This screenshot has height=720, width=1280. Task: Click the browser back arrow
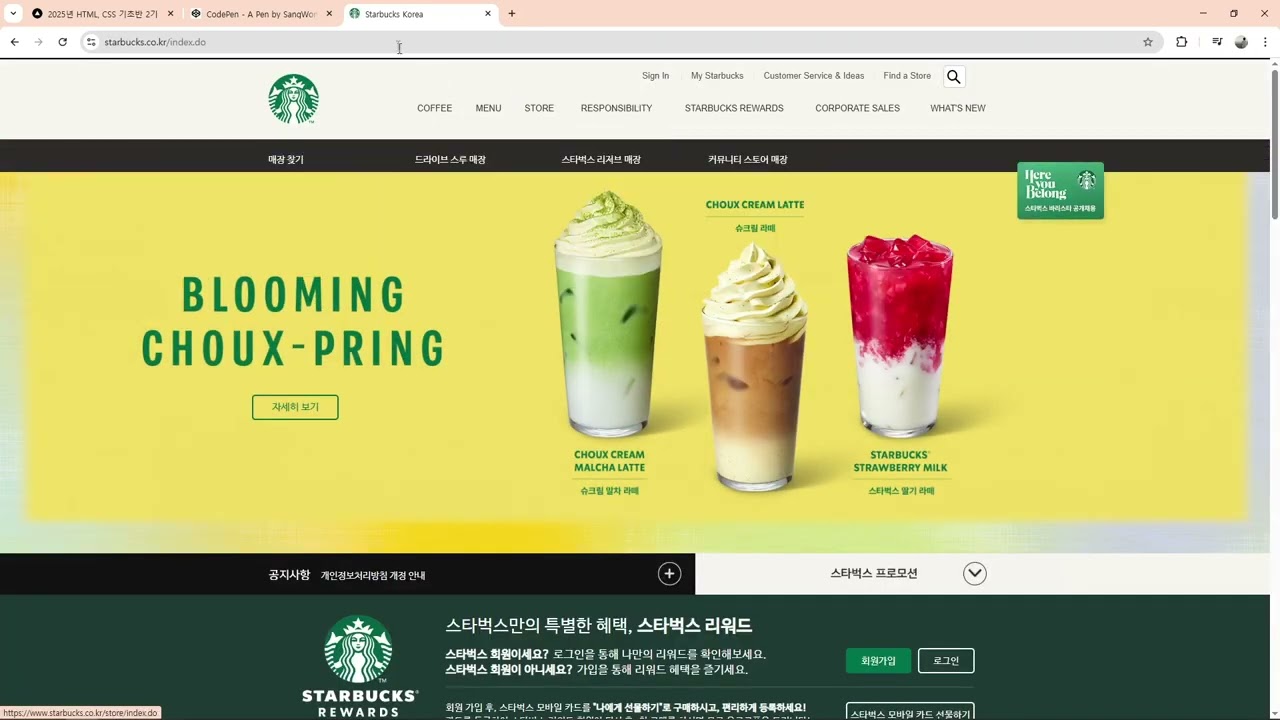point(14,42)
